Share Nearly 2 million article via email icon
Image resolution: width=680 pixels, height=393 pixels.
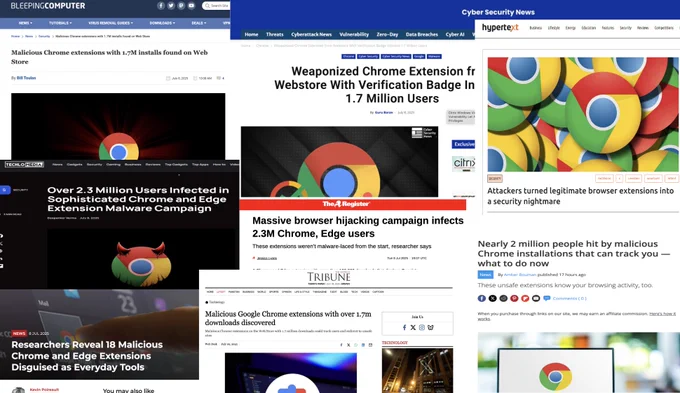point(536,298)
